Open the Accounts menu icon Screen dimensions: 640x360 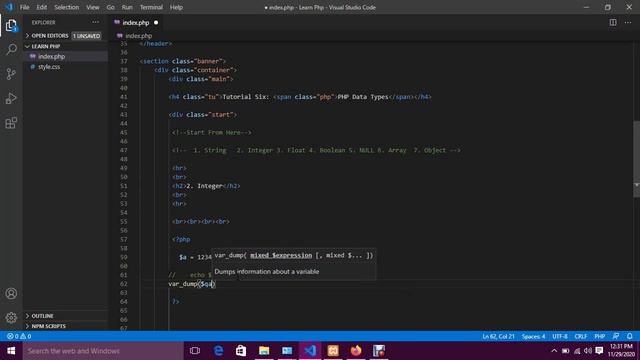(x=11, y=293)
